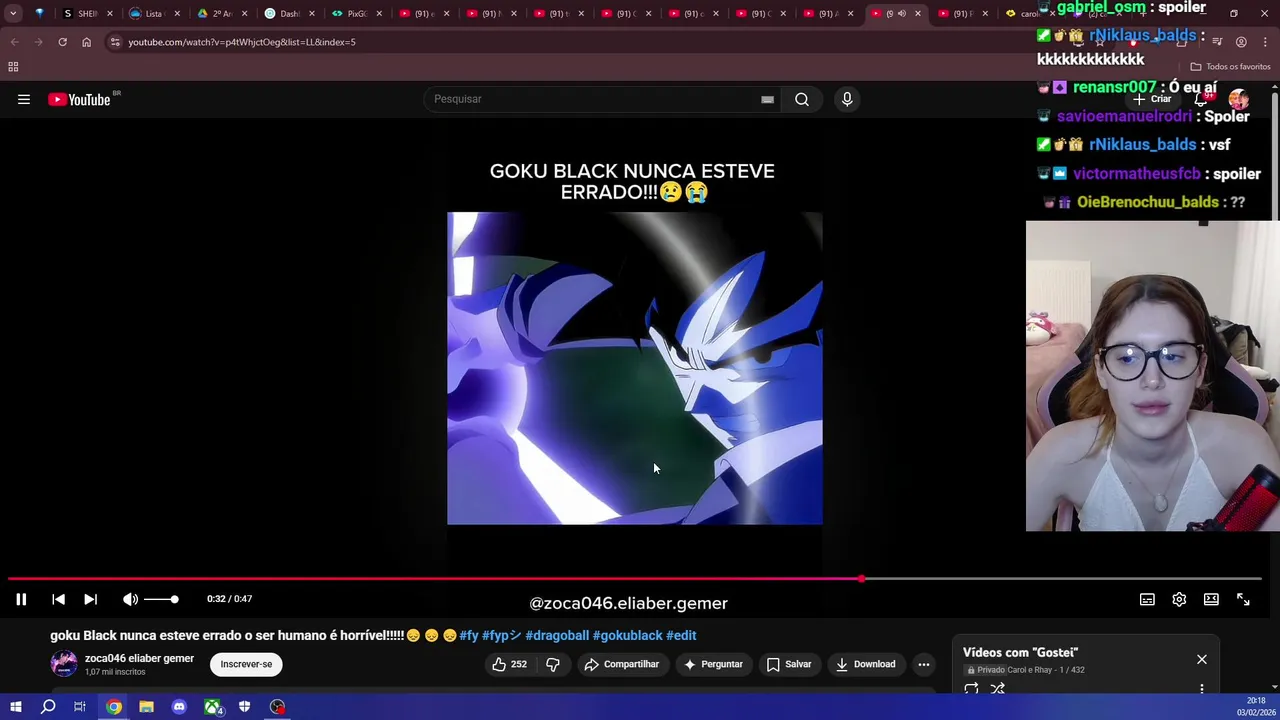Screen dimensions: 1280x720
Task: Open the bookmarks apps grid icon
Action: point(13,67)
